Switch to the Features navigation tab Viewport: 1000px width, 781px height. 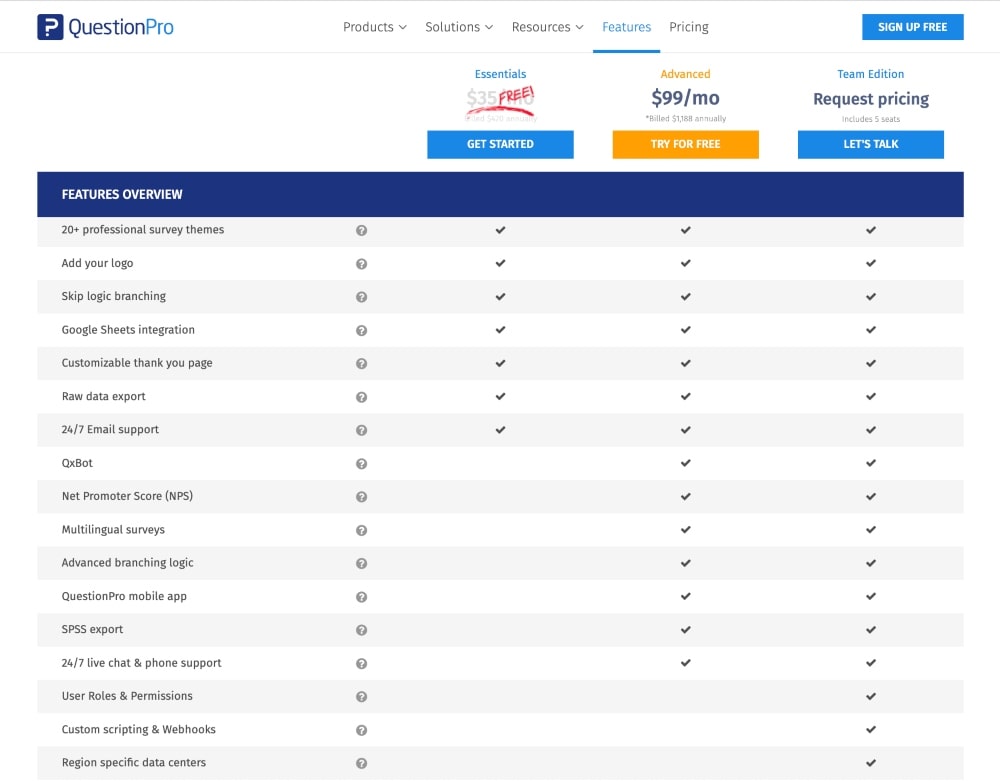tap(626, 27)
